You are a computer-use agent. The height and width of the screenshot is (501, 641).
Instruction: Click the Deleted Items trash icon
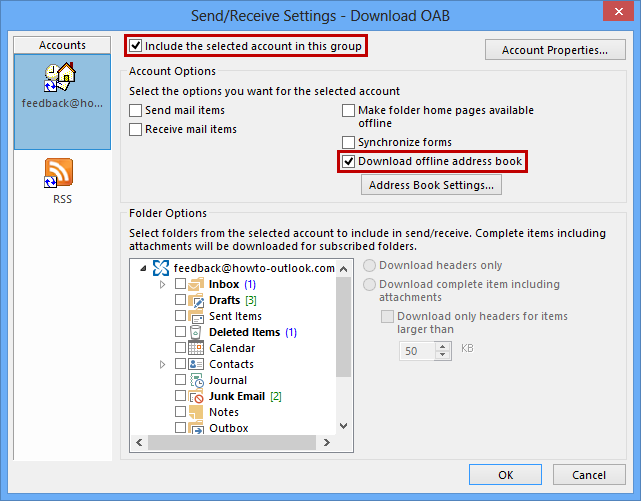[x=196, y=332]
